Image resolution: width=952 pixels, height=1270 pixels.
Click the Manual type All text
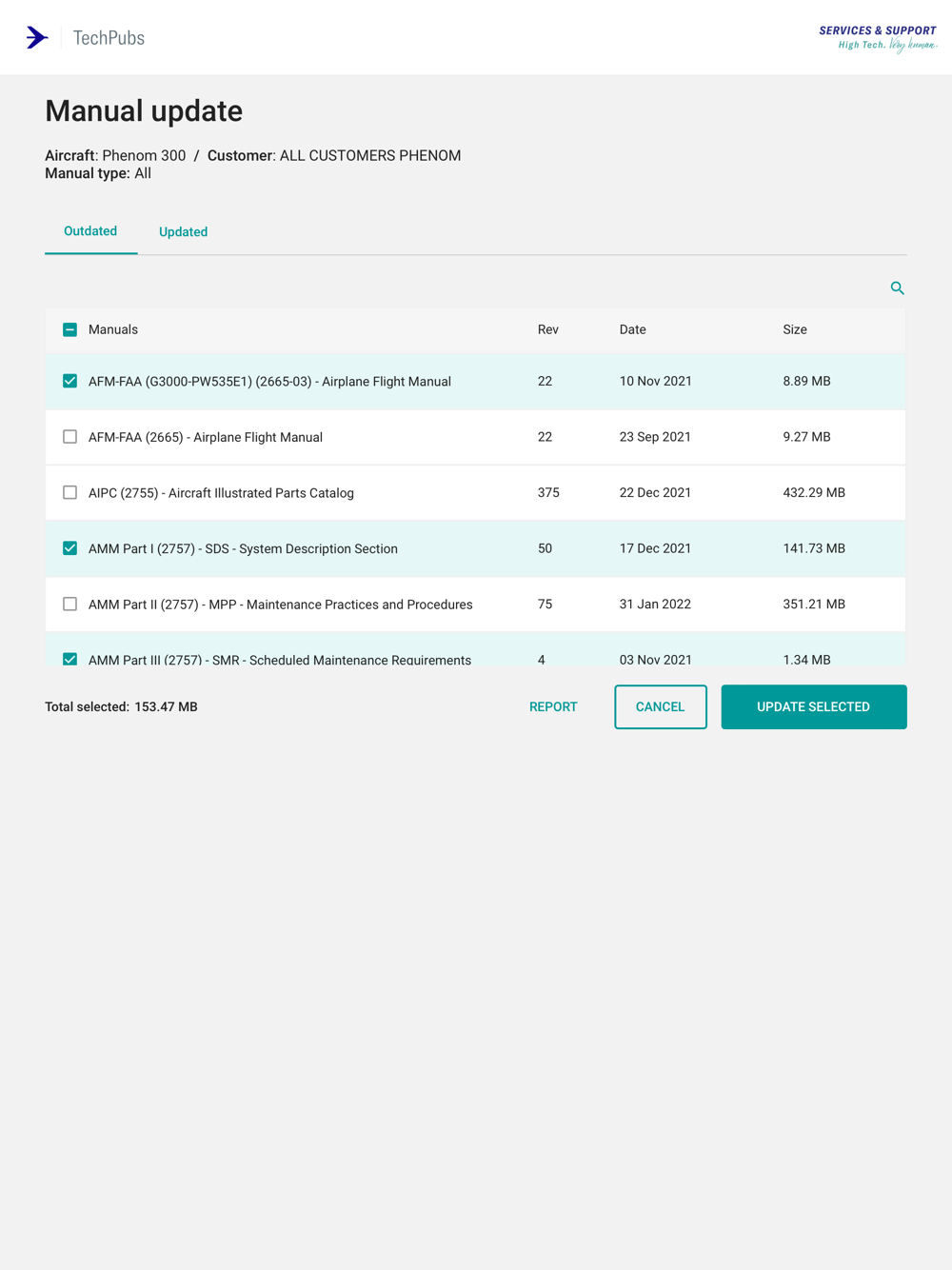point(98,173)
